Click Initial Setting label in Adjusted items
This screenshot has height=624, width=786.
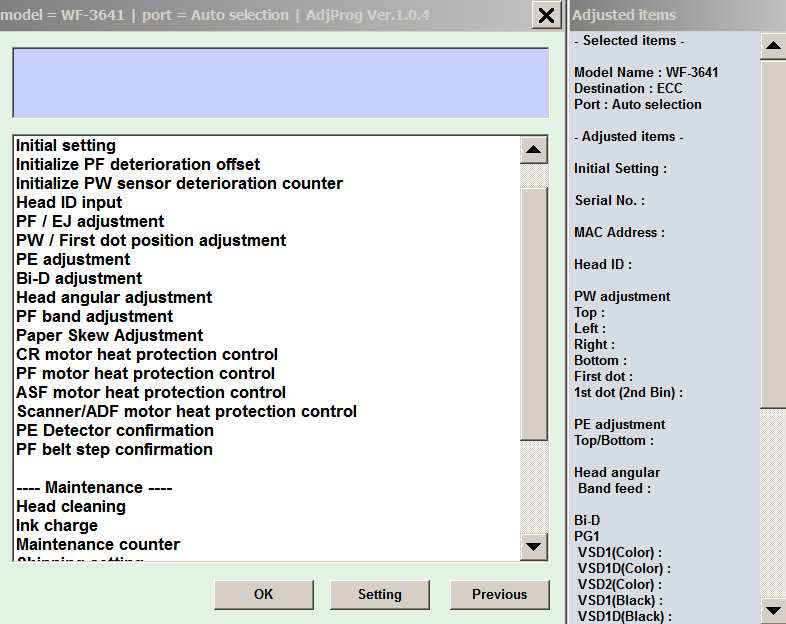(621, 169)
